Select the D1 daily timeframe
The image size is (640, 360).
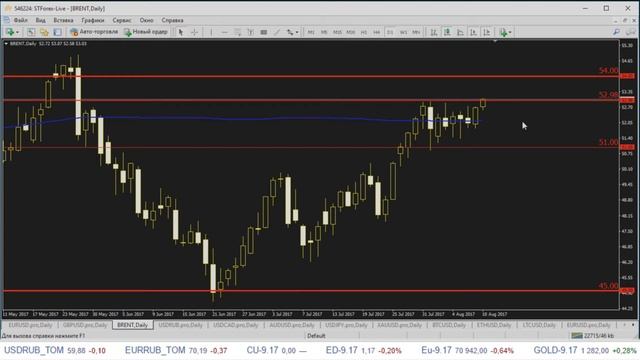click(x=390, y=32)
